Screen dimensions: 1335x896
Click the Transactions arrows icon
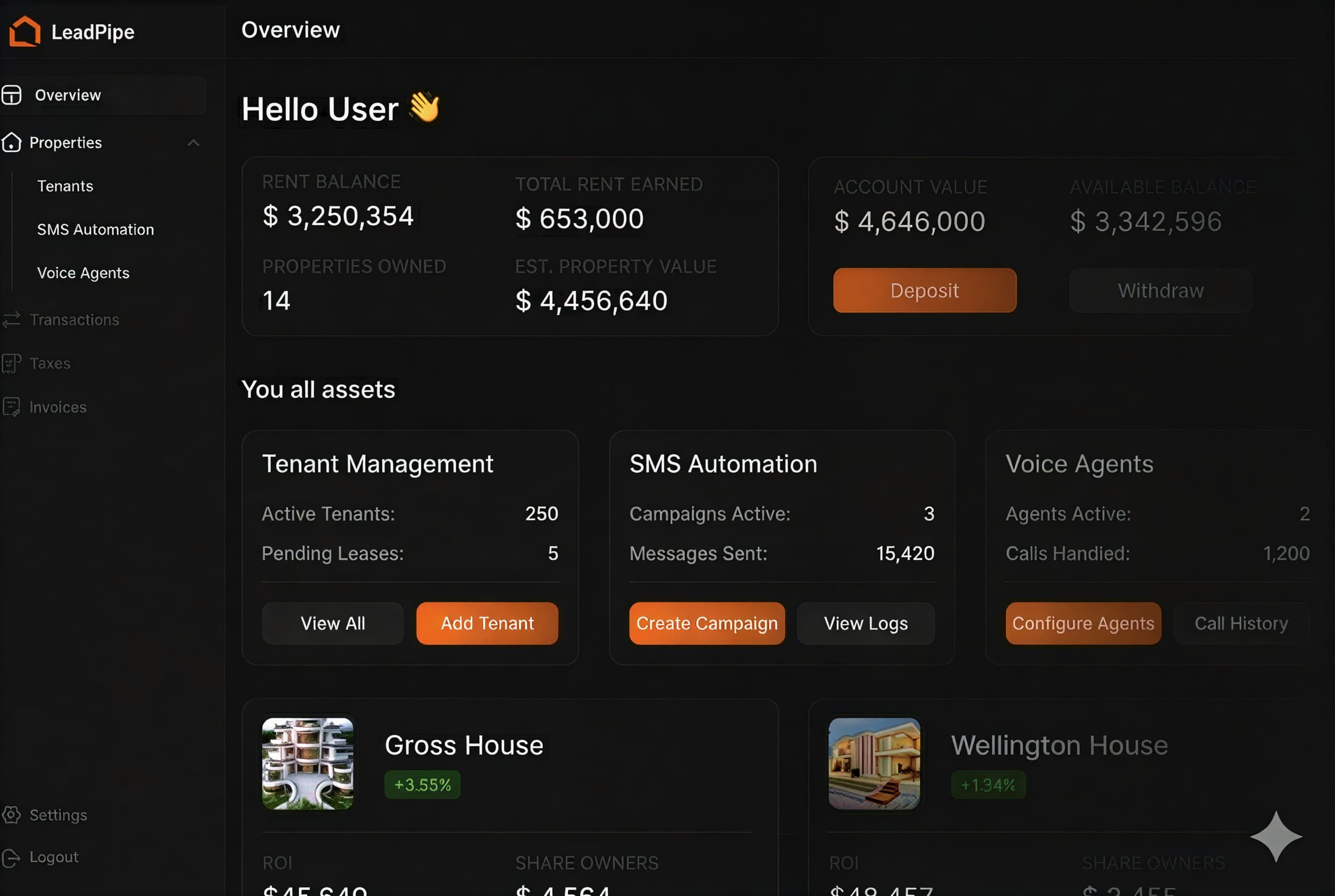pos(12,320)
